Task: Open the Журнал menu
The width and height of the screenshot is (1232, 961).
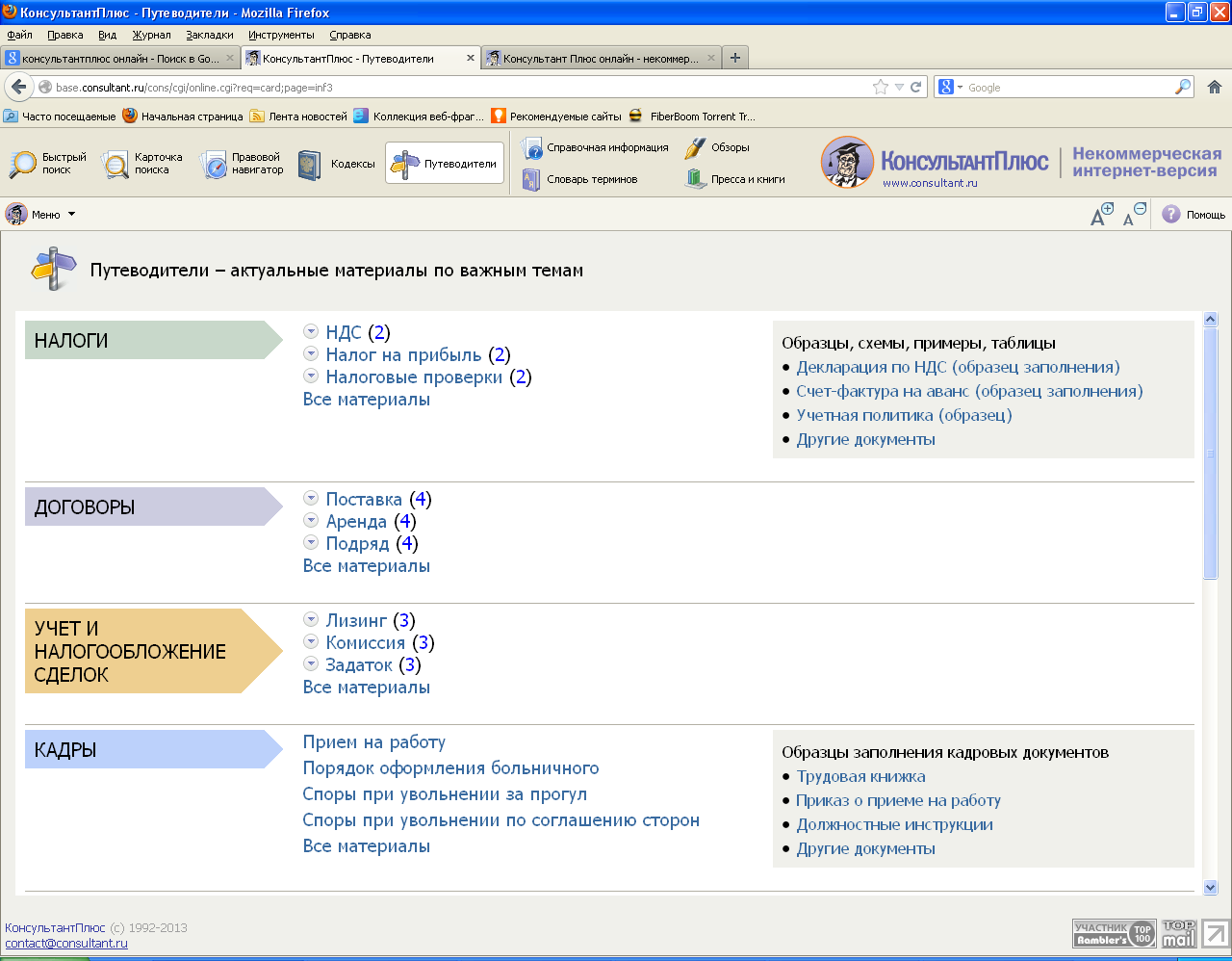Action: (152, 35)
